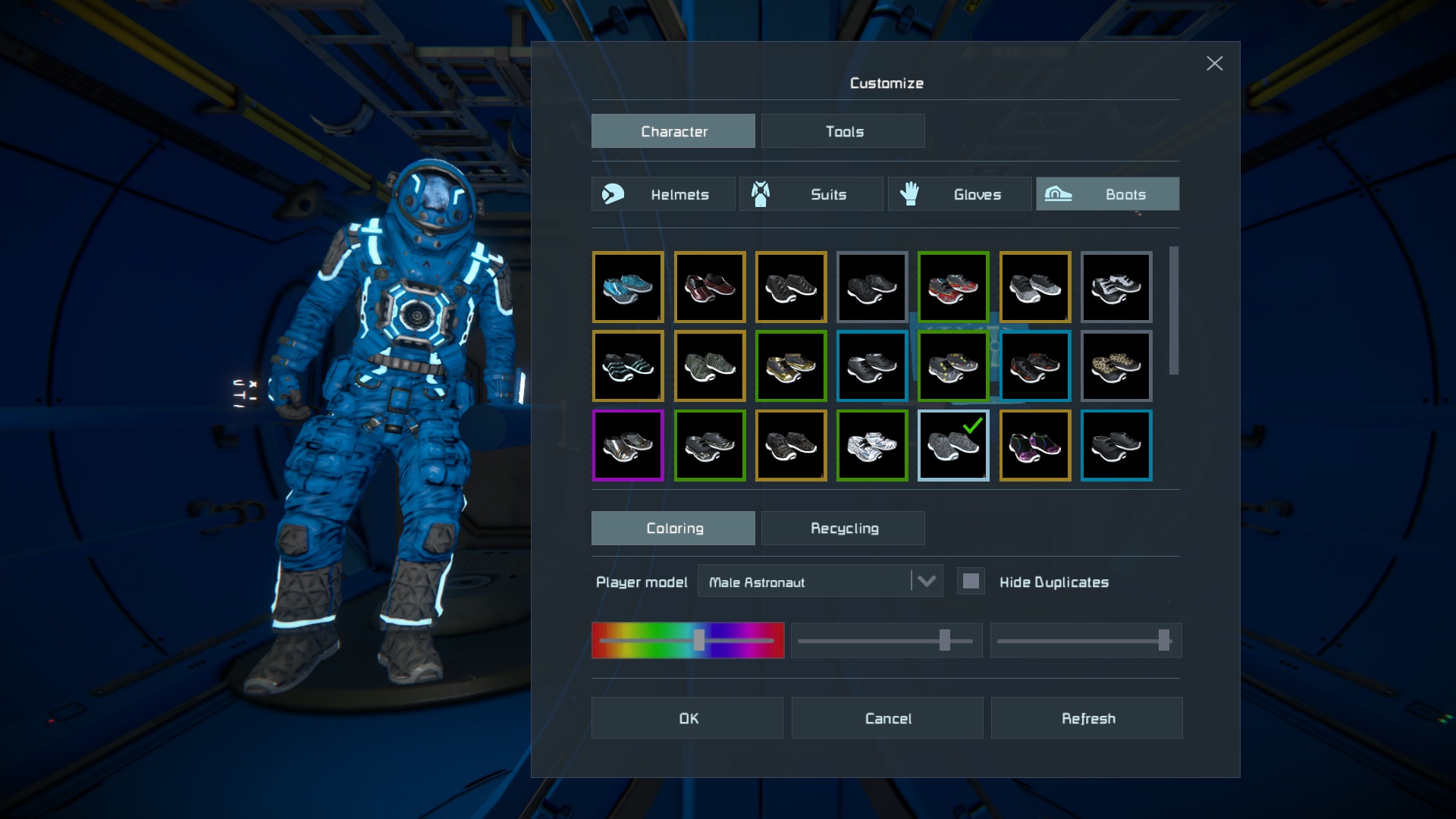This screenshot has width=1456, height=819.
Task: Click the currently equipped gray boots
Action: point(953,446)
